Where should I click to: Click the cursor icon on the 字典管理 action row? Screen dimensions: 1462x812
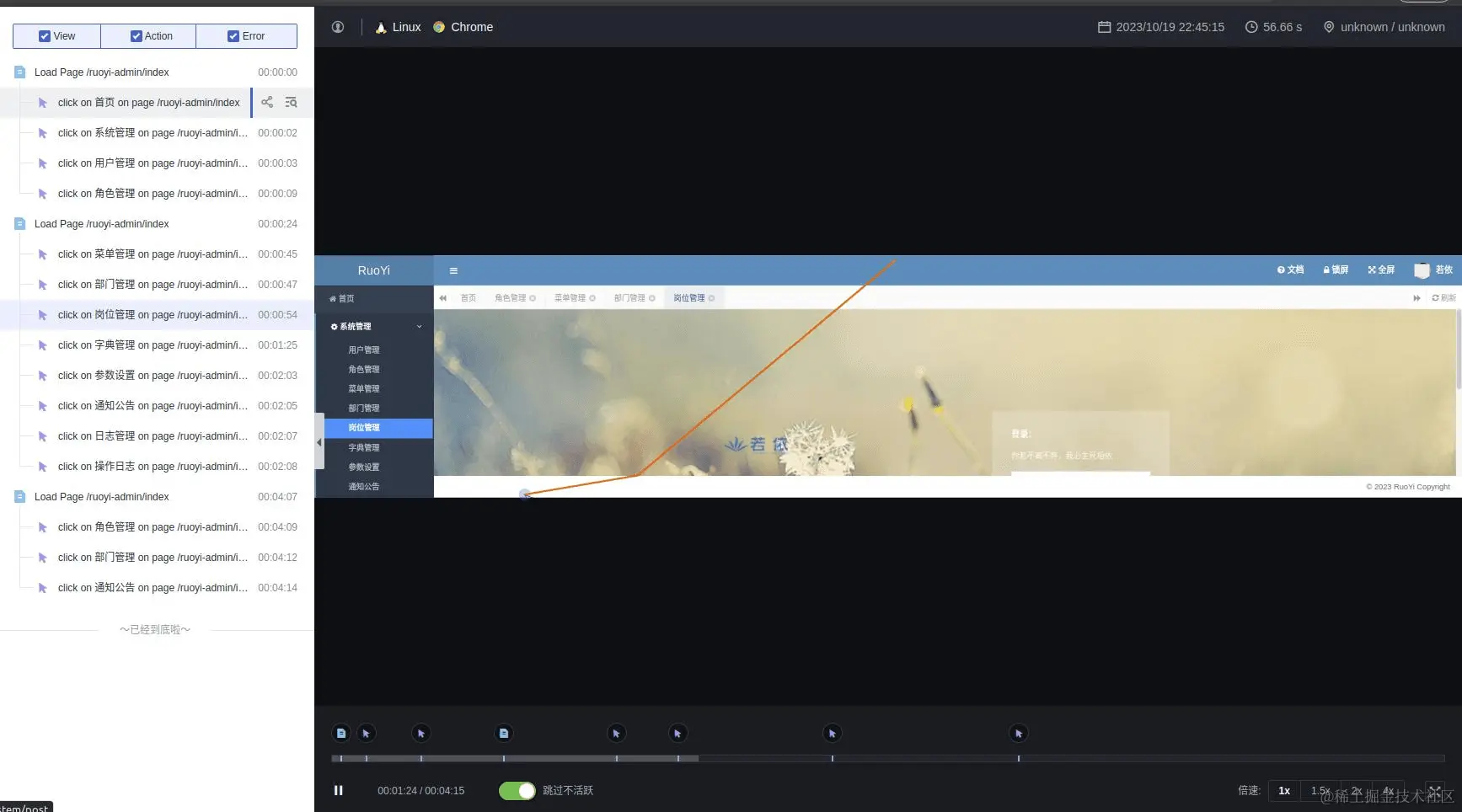(x=42, y=345)
